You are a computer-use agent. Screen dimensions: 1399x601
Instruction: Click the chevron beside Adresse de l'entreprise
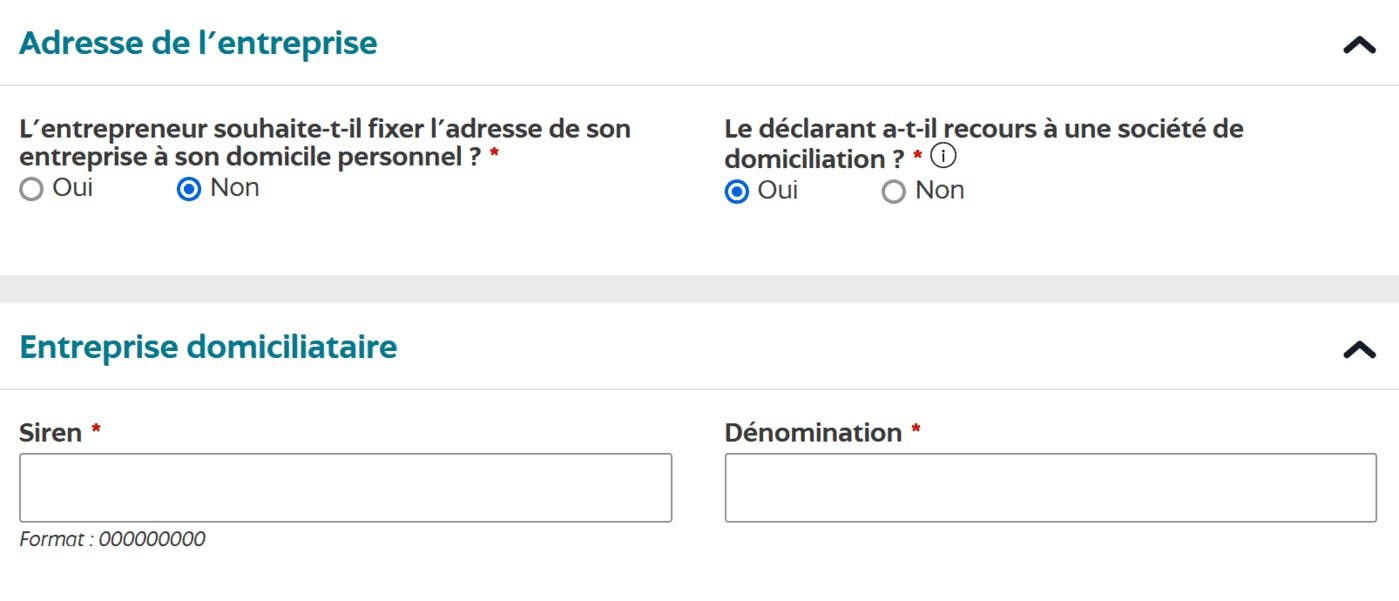click(x=1357, y=42)
